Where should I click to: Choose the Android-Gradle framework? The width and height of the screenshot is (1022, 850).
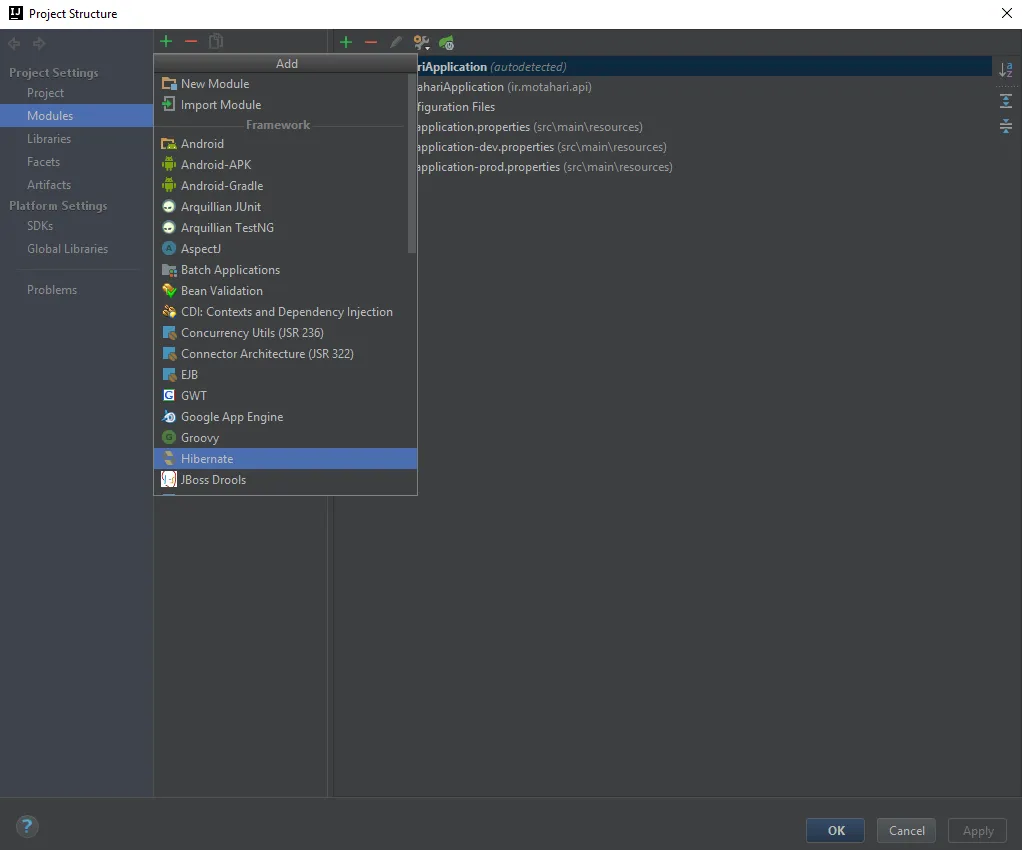[x=285, y=186]
